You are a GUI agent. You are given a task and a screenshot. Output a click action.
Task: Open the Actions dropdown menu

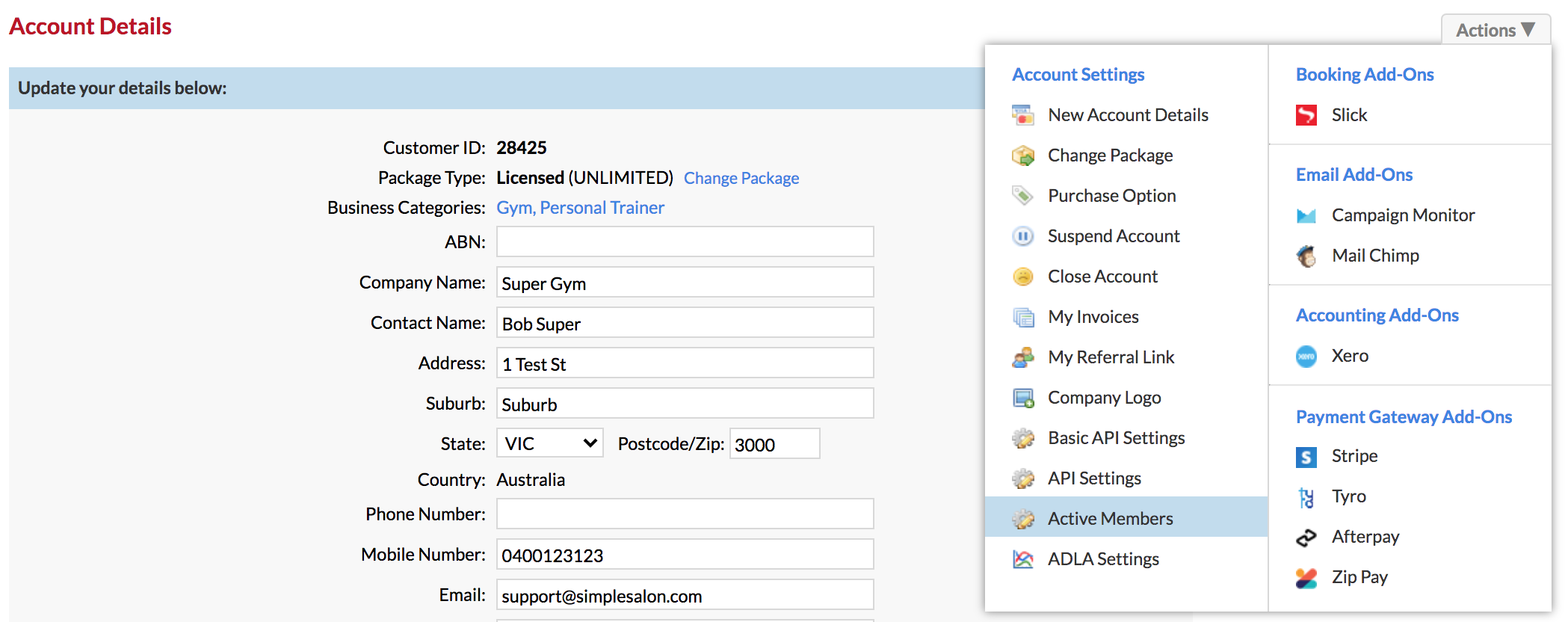point(1496,30)
